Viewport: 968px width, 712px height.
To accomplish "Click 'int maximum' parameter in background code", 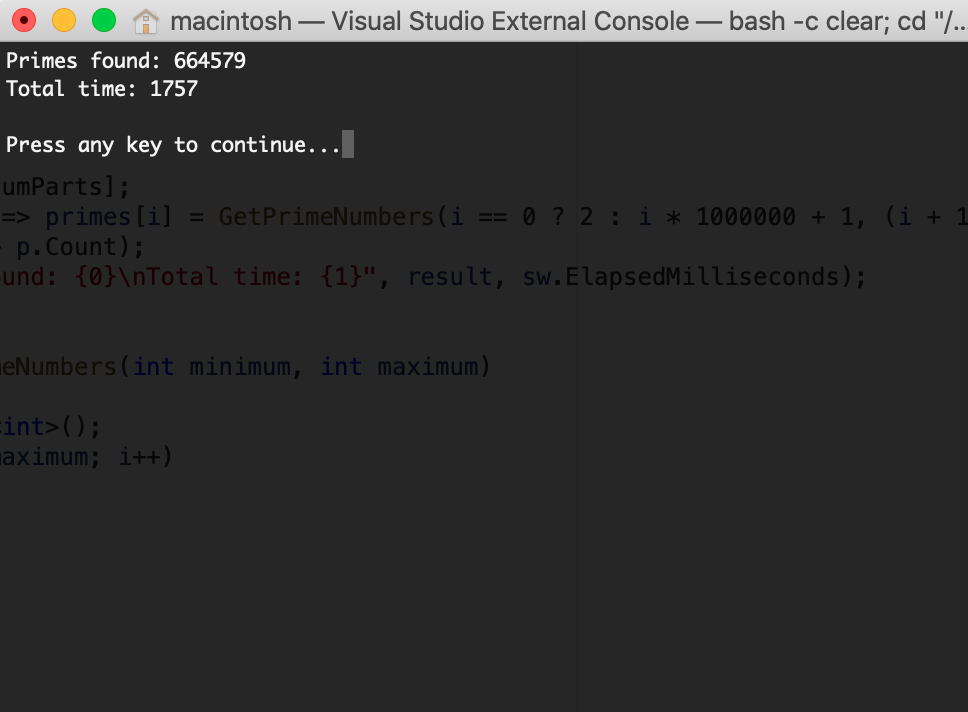I will click(399, 367).
